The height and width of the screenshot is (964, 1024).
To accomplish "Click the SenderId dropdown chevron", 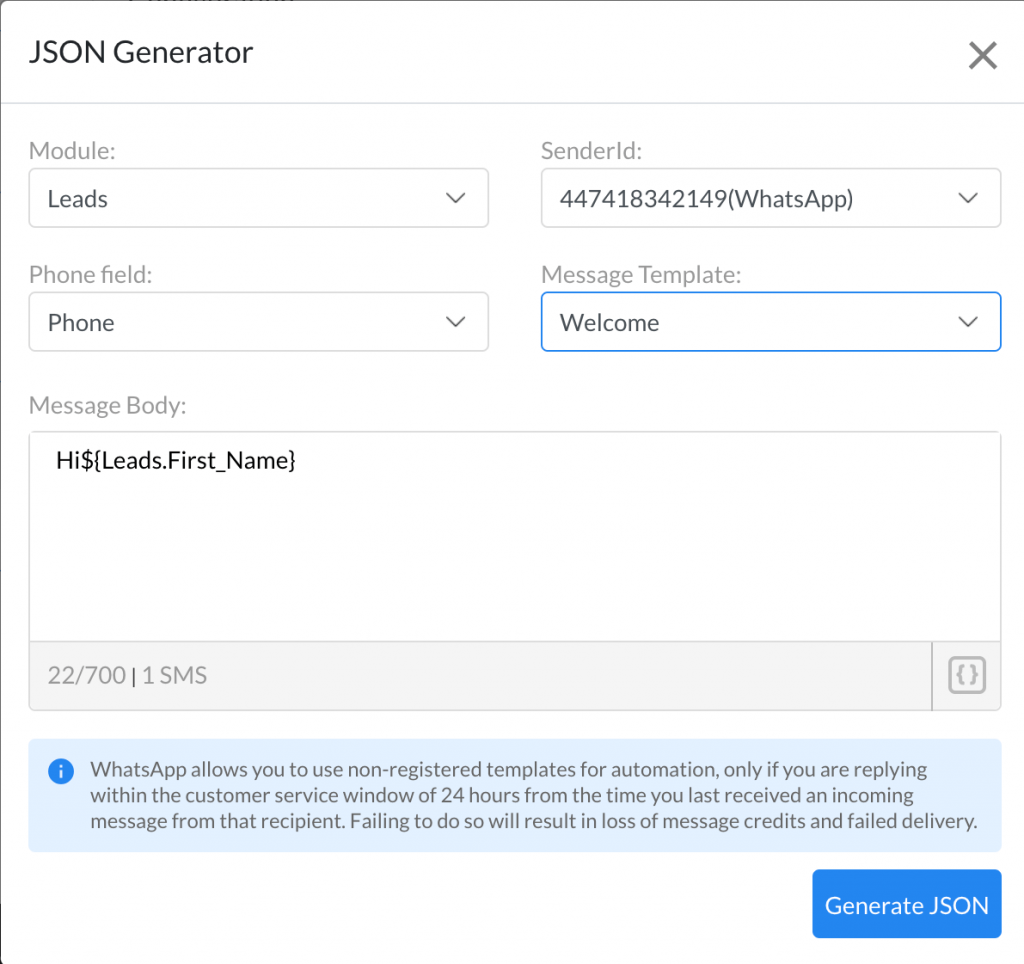I will click(967, 198).
